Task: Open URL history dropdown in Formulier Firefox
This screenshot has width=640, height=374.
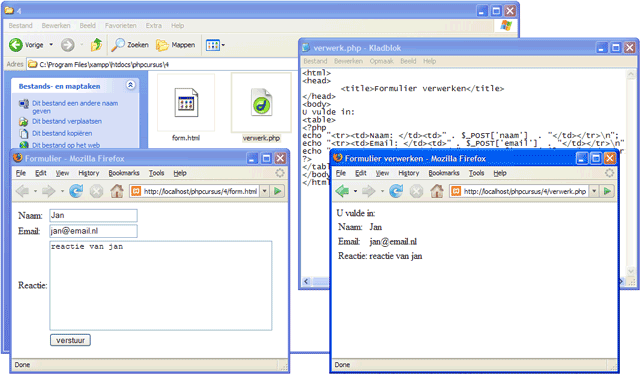Action: (x=264, y=191)
